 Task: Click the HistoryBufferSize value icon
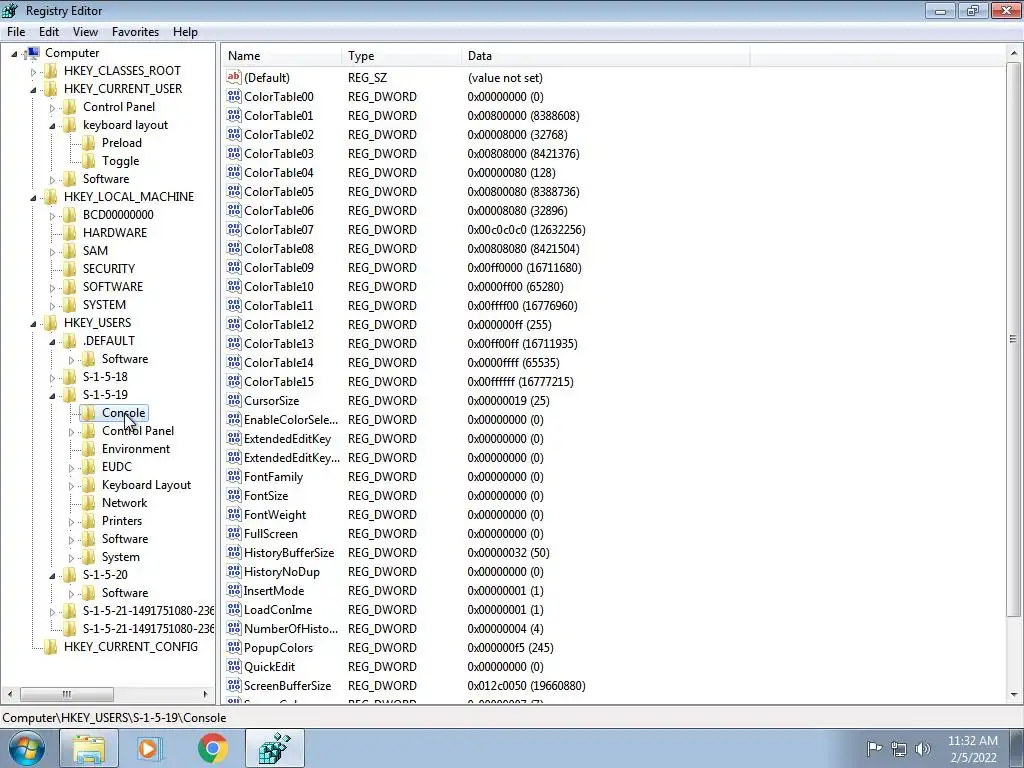click(x=234, y=552)
